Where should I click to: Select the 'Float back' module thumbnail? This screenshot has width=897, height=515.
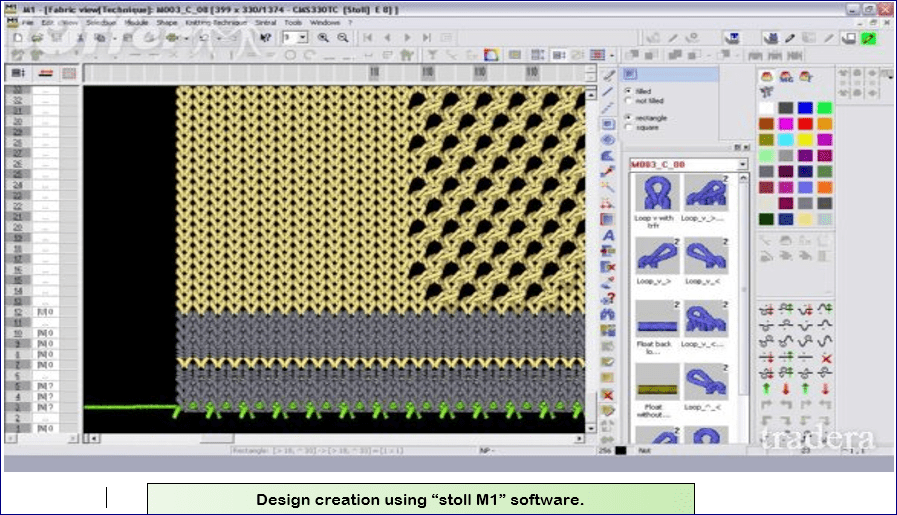(657, 319)
